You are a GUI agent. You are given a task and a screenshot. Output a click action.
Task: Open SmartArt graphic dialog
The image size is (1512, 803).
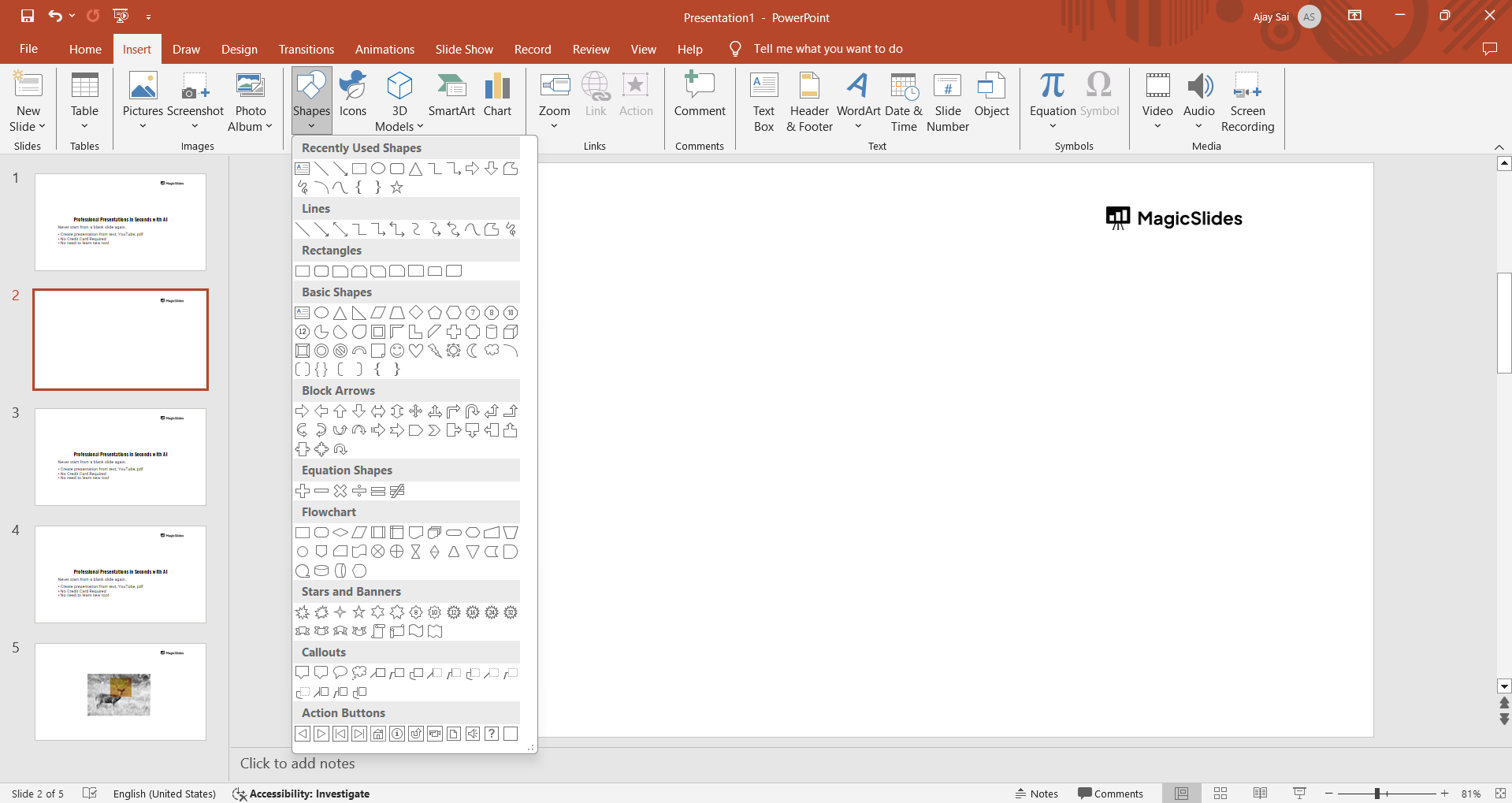[x=451, y=96]
